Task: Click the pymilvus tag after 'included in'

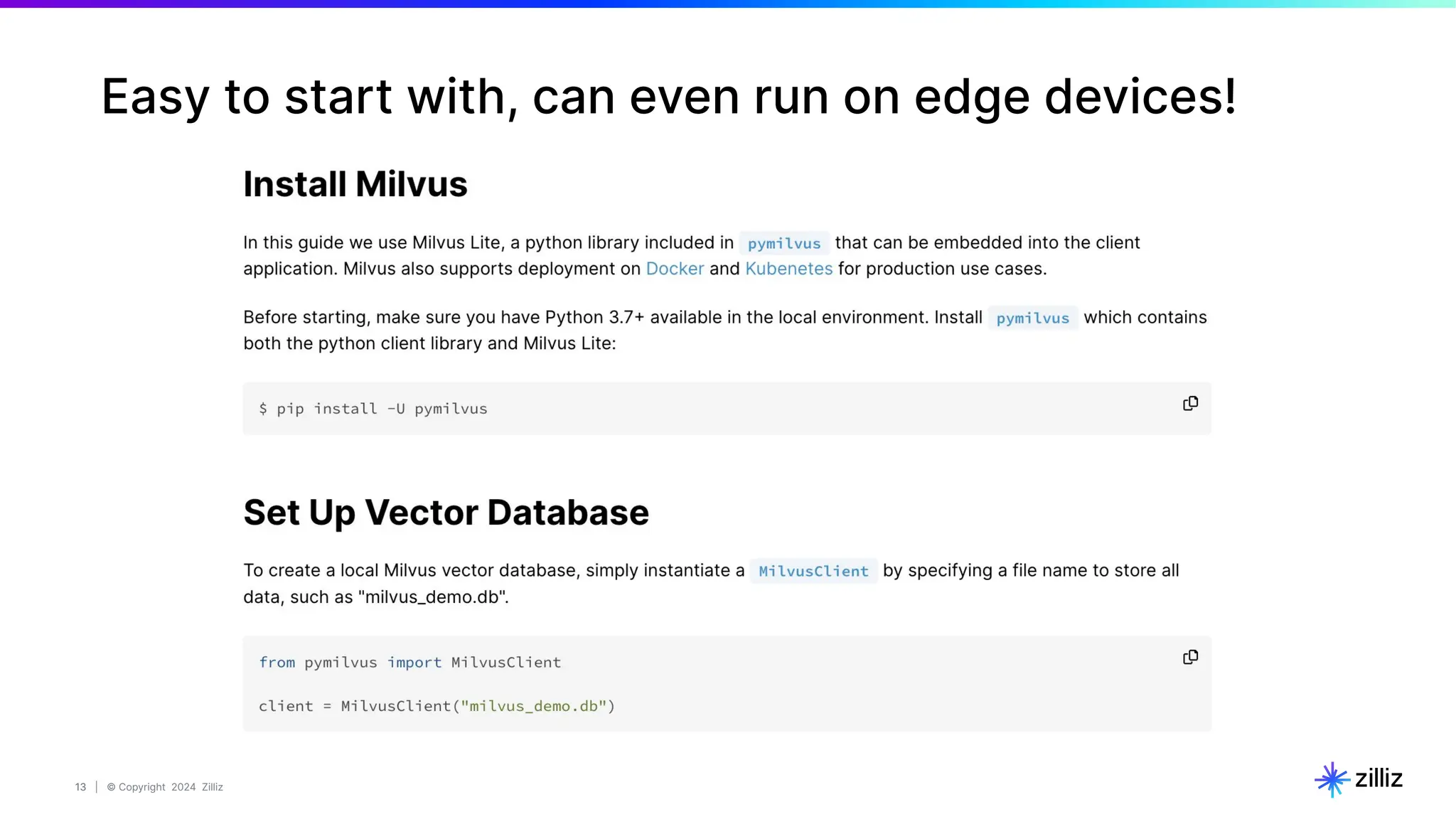Action: click(x=784, y=243)
